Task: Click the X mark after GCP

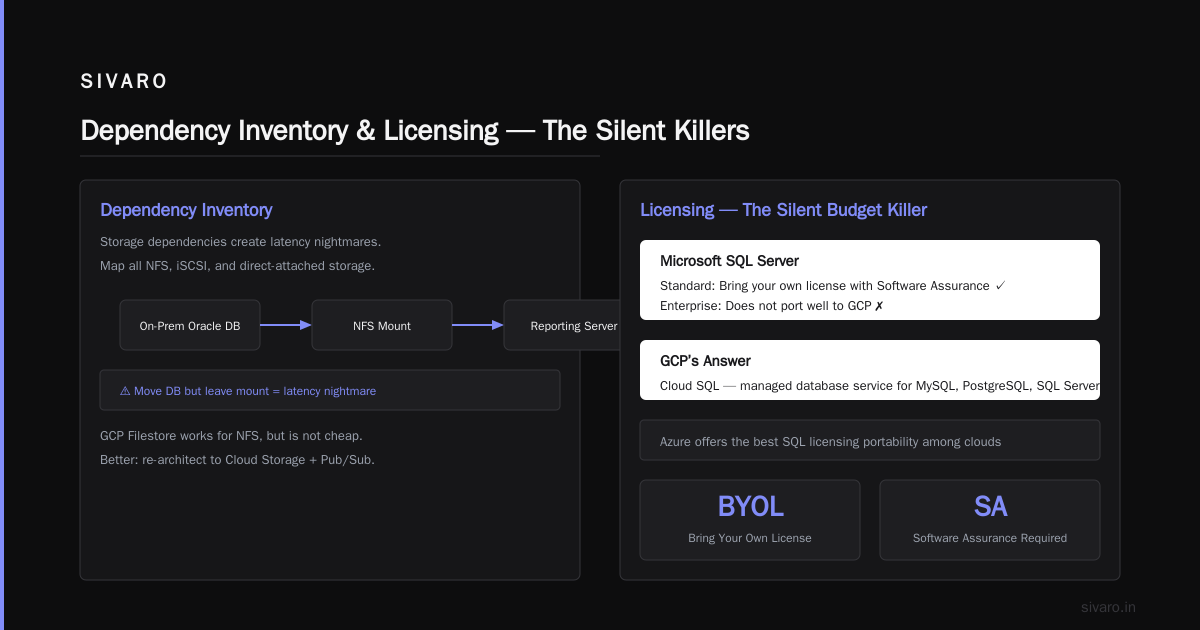Action: pos(879,306)
